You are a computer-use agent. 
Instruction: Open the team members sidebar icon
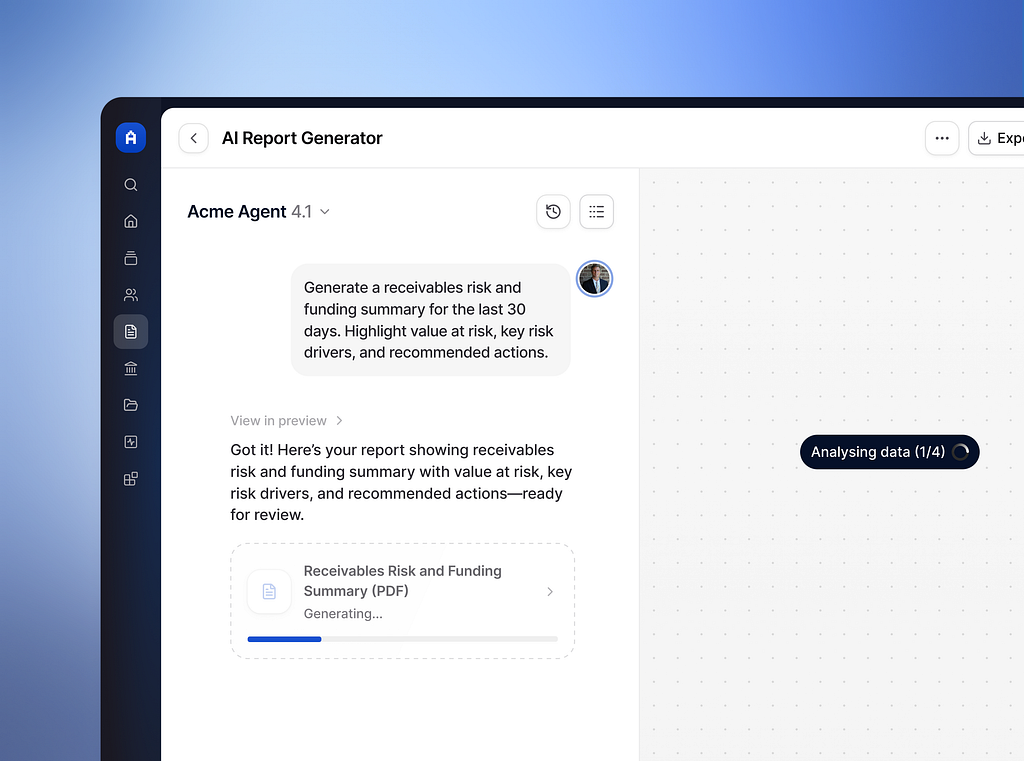click(130, 294)
